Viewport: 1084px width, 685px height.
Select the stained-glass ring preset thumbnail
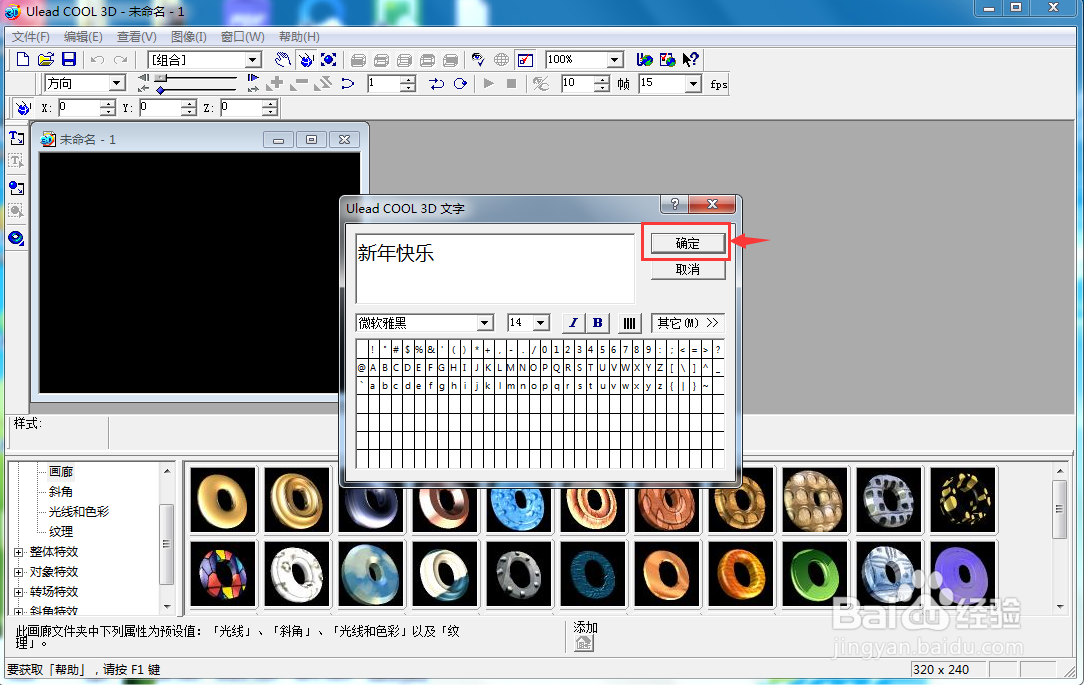tap(223, 574)
